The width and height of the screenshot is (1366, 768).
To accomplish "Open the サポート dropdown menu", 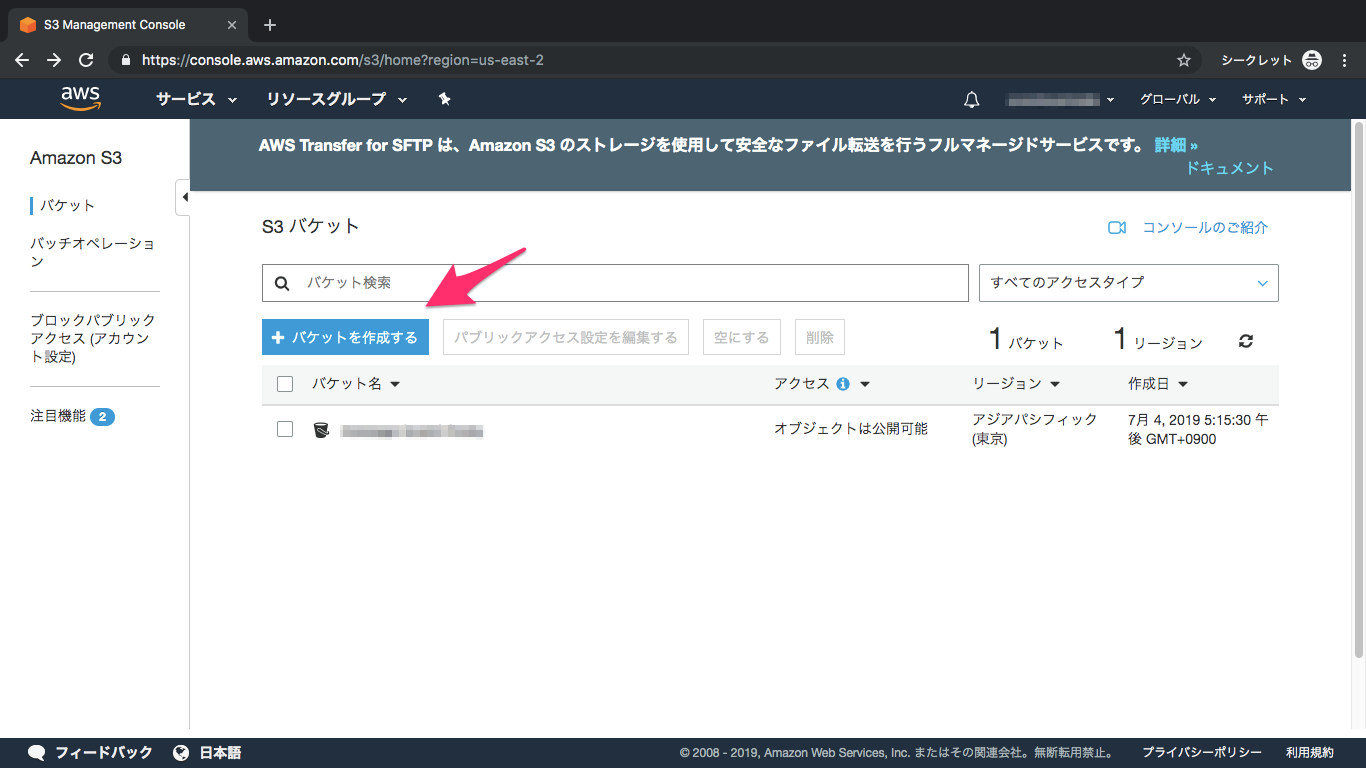I will click(x=1274, y=99).
